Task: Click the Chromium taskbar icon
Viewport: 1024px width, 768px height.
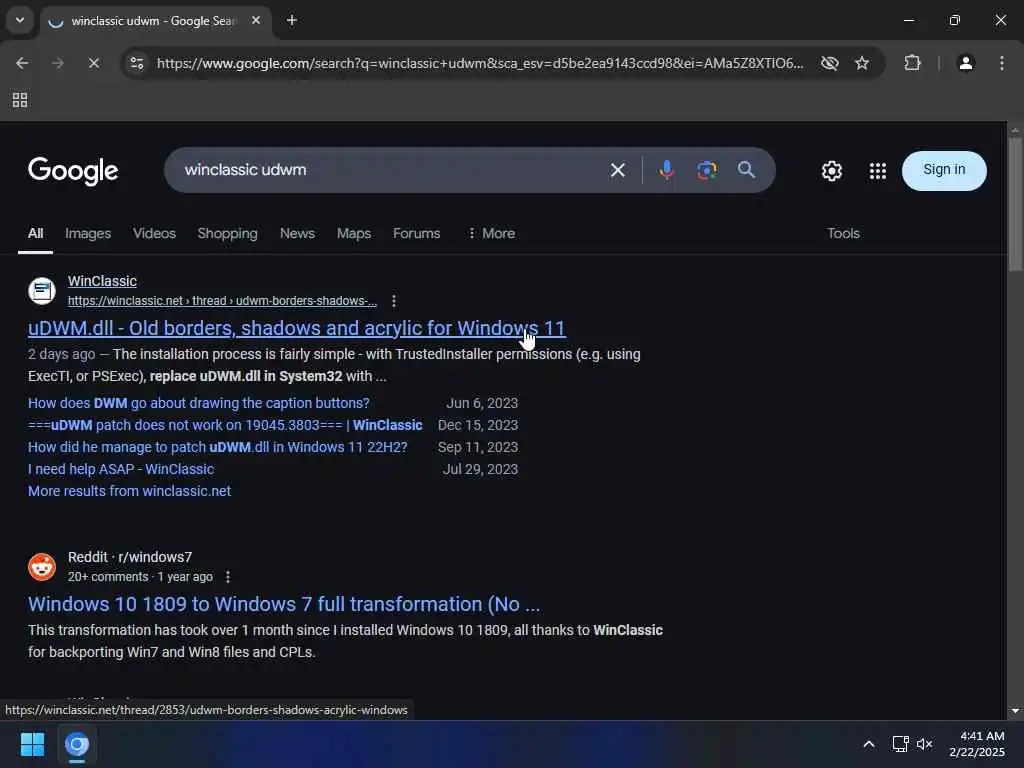Action: (77, 744)
